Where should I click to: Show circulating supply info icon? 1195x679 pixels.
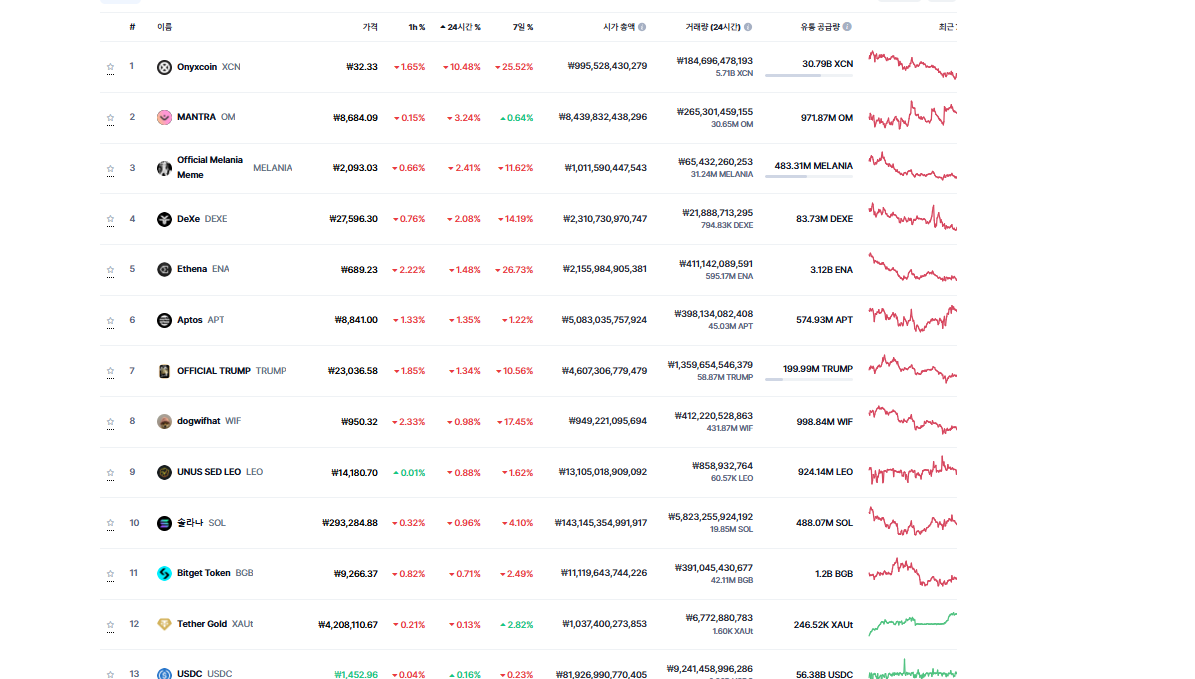pyautogui.click(x=847, y=27)
